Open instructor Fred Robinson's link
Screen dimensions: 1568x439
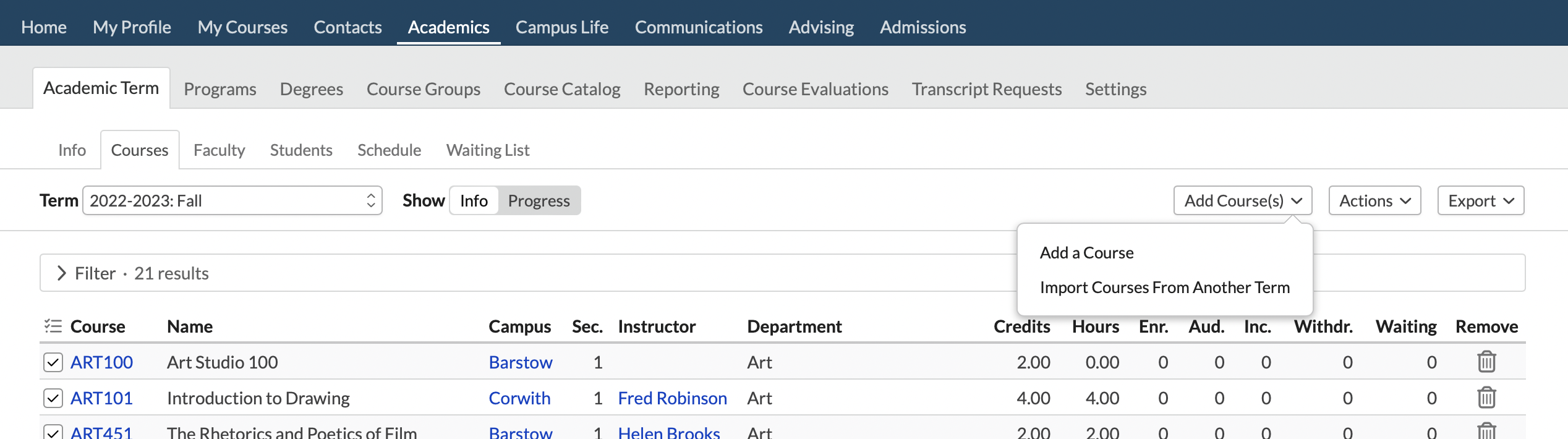tap(672, 398)
